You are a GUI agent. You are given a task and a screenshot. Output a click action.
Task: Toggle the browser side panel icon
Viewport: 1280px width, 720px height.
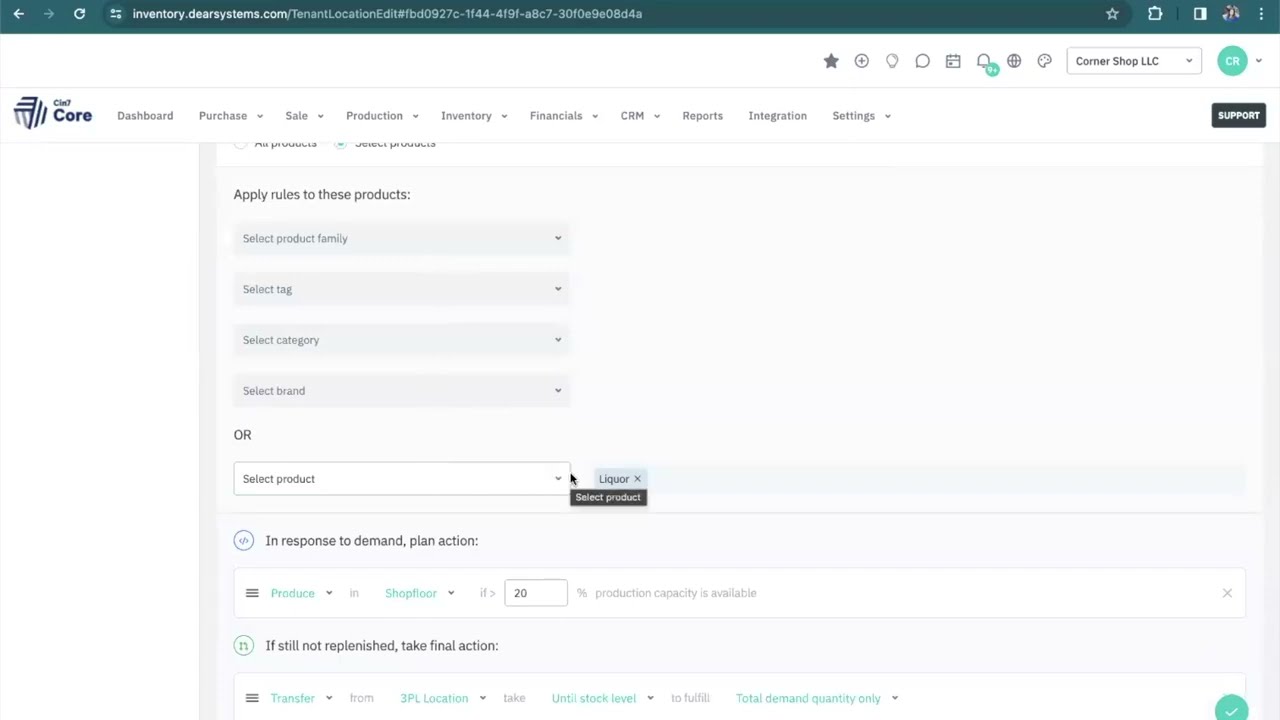(1200, 14)
